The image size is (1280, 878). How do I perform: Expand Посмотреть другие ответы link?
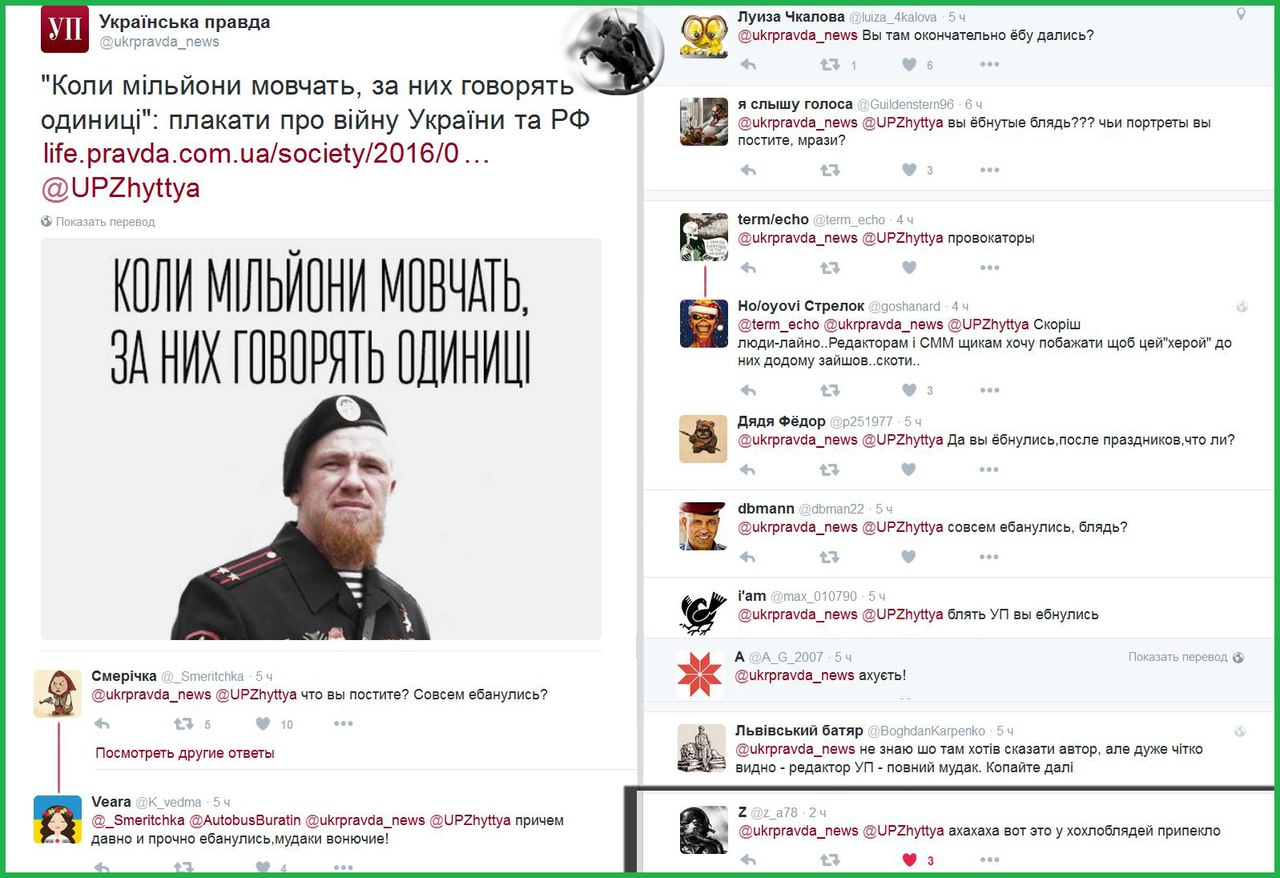tap(185, 753)
